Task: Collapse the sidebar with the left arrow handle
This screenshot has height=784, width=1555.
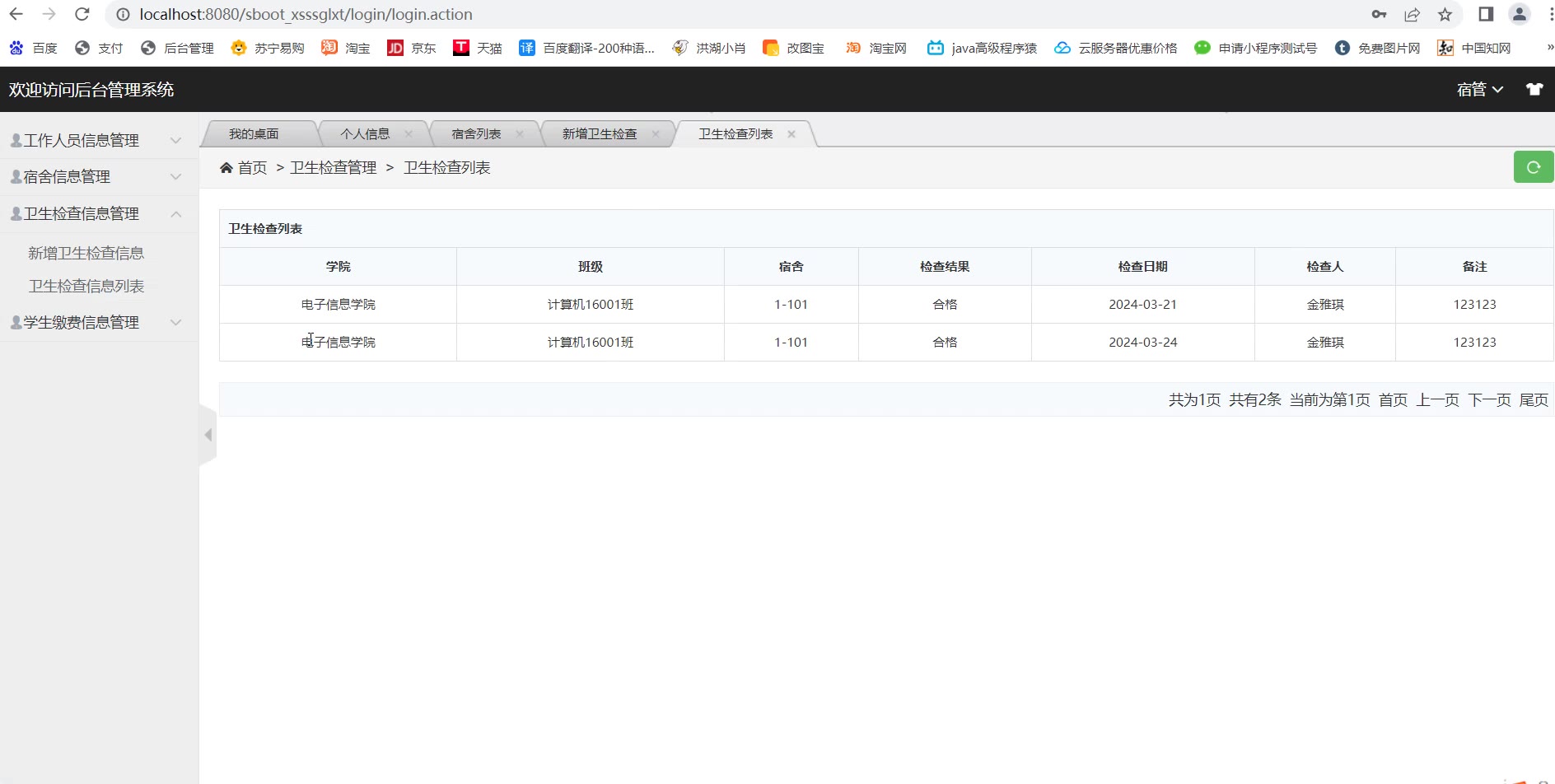Action: (x=208, y=435)
